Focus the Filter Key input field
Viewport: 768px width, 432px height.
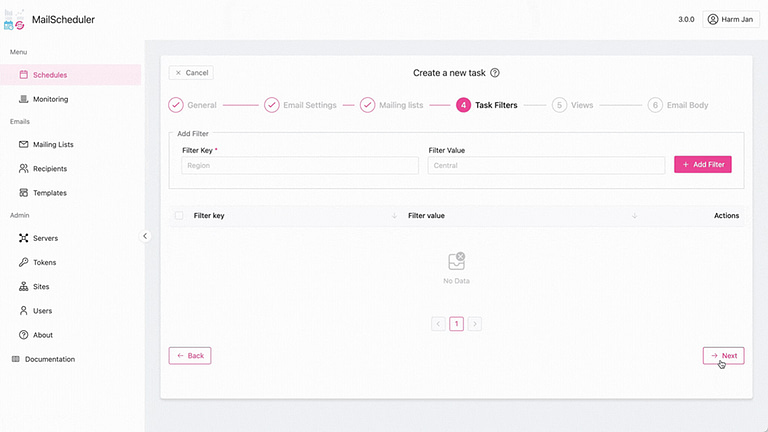coord(300,166)
